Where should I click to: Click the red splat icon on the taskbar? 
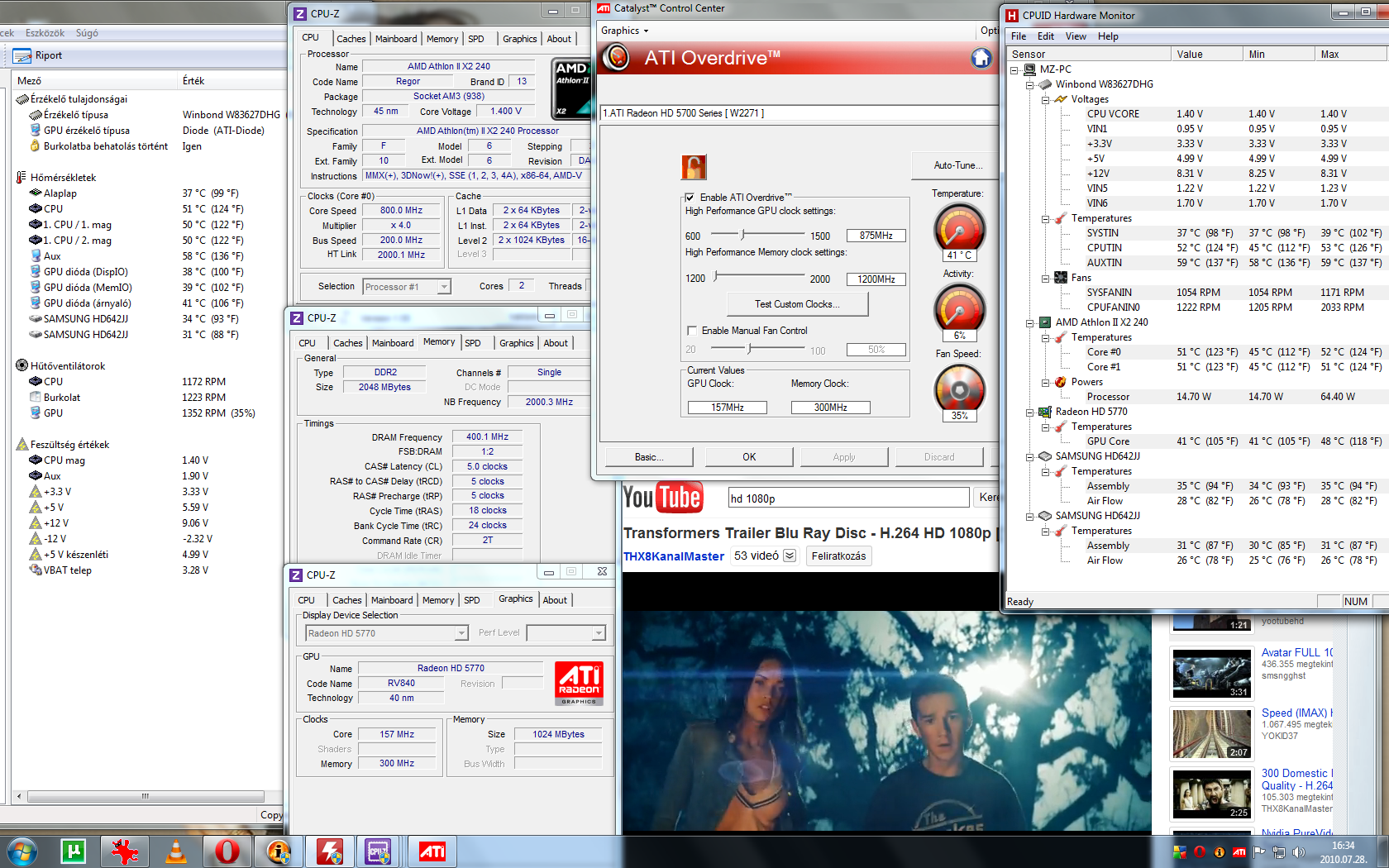coord(125,851)
